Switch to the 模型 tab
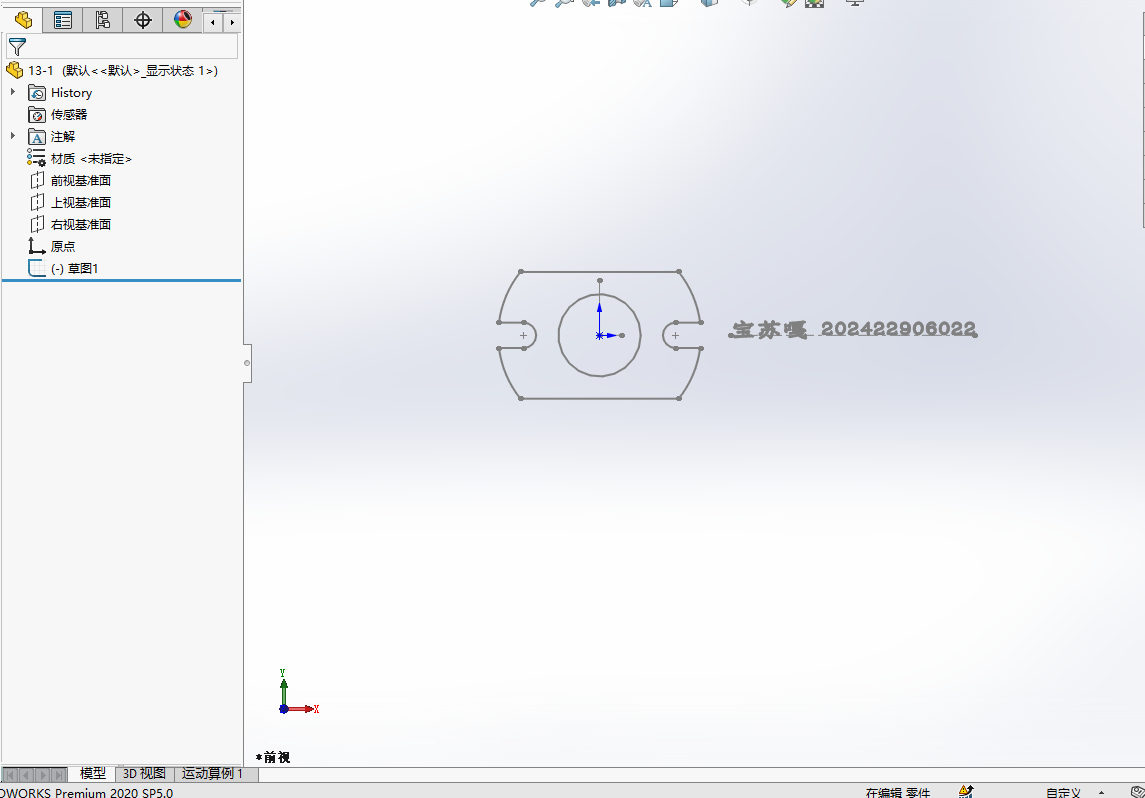 click(x=92, y=773)
